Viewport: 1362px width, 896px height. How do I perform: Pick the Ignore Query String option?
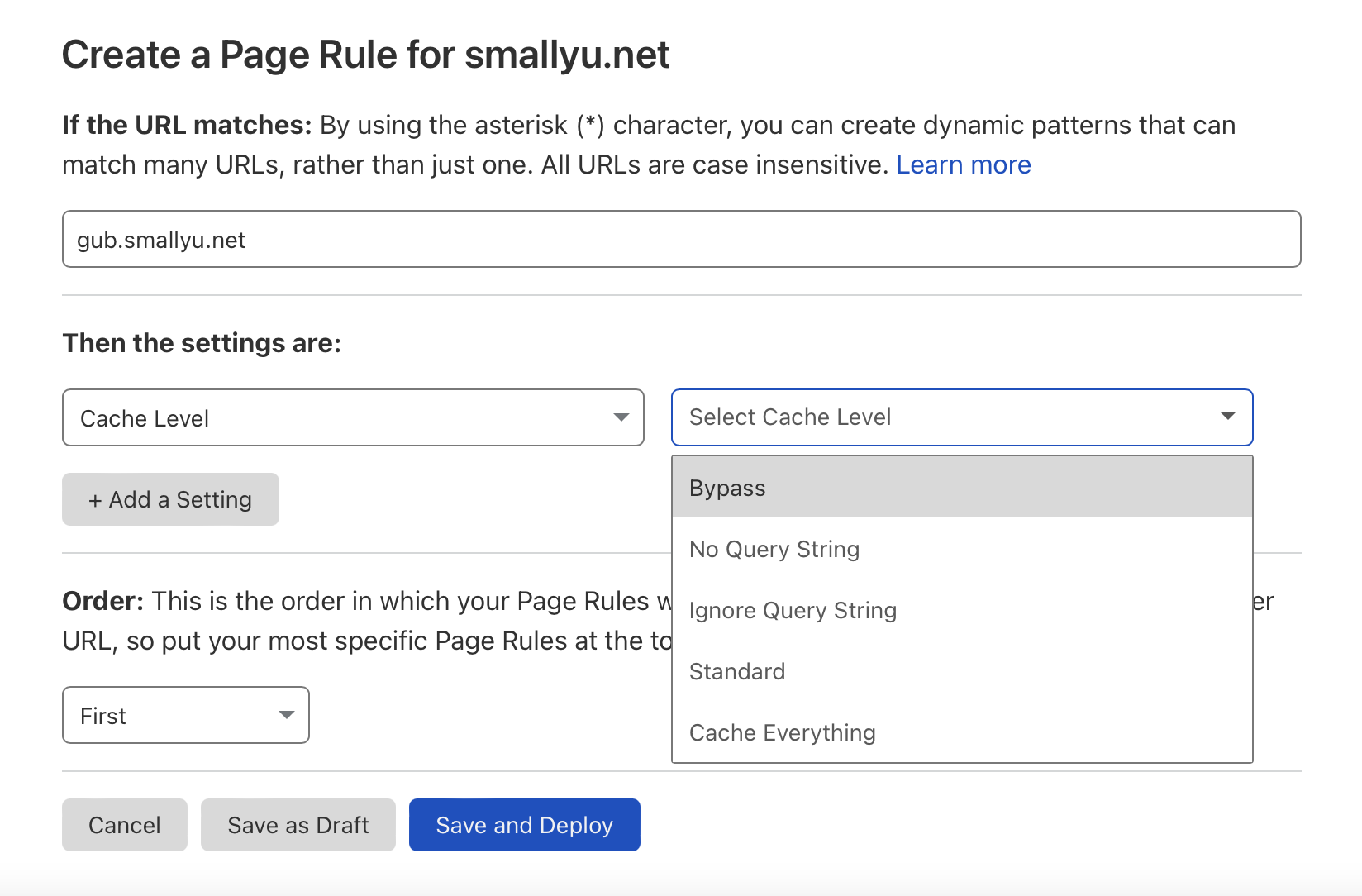962,610
